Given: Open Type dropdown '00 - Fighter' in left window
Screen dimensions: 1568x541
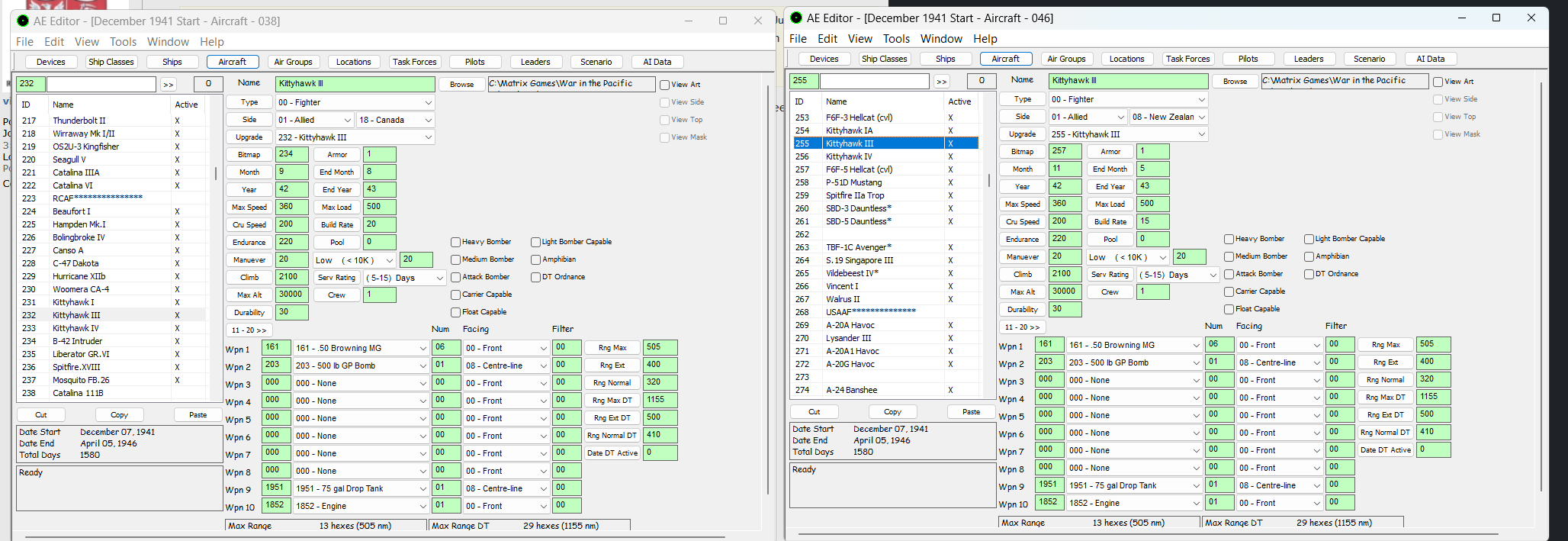Looking at the screenshot, I should (355, 102).
